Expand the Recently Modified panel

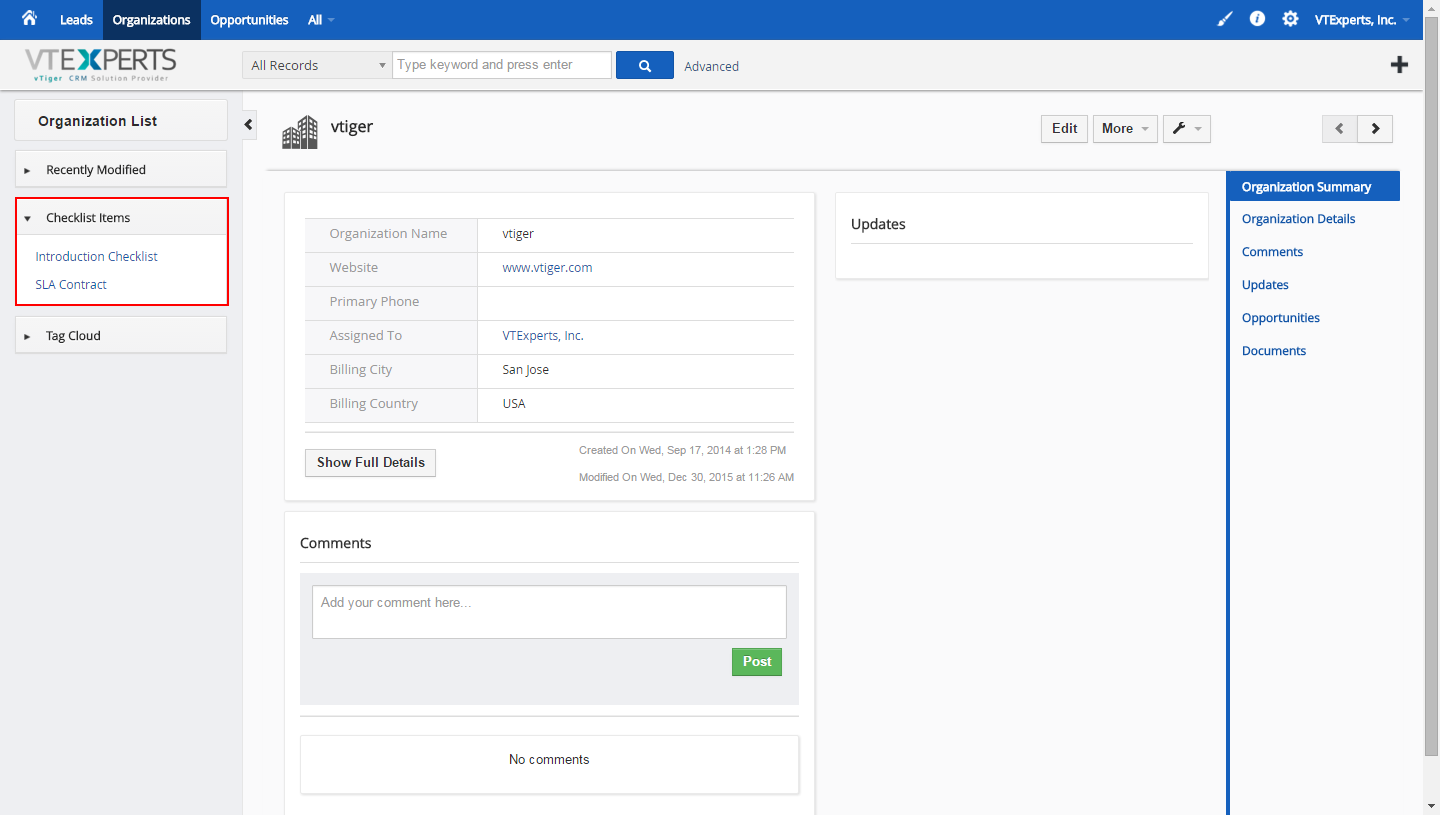[121, 169]
